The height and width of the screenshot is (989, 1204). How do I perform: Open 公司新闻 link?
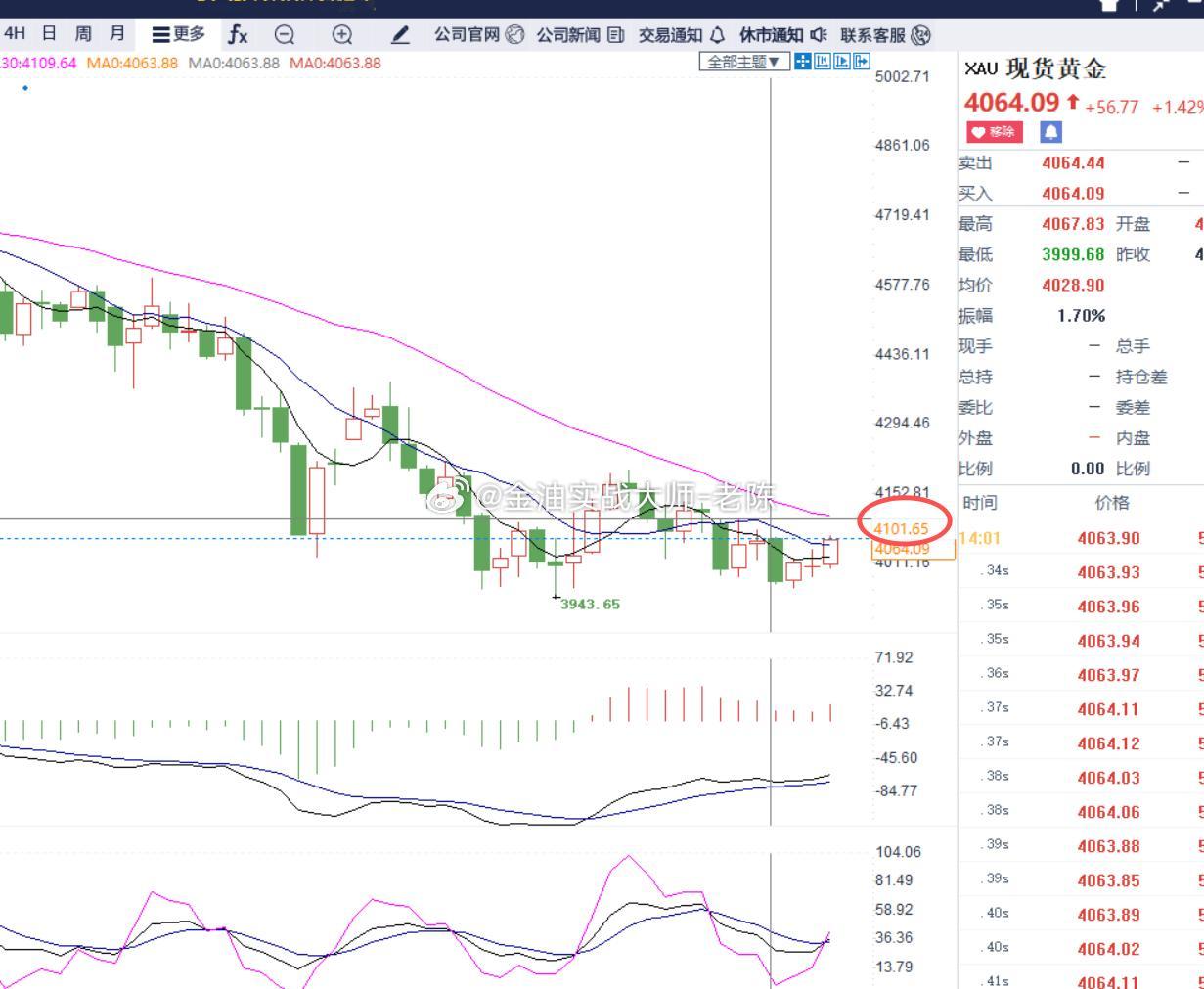[x=580, y=35]
